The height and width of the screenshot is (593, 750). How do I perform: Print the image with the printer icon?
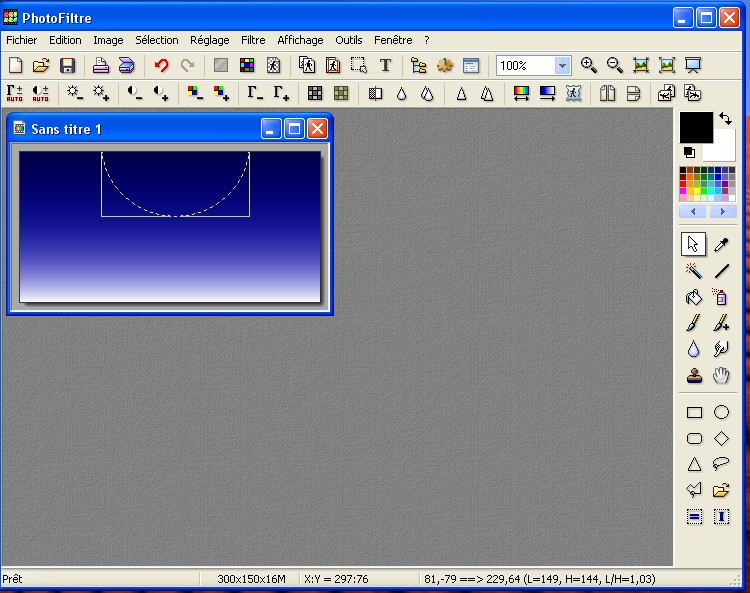coord(100,65)
